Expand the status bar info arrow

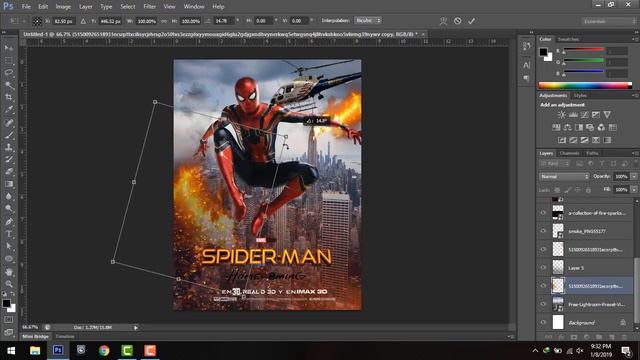pos(136,327)
